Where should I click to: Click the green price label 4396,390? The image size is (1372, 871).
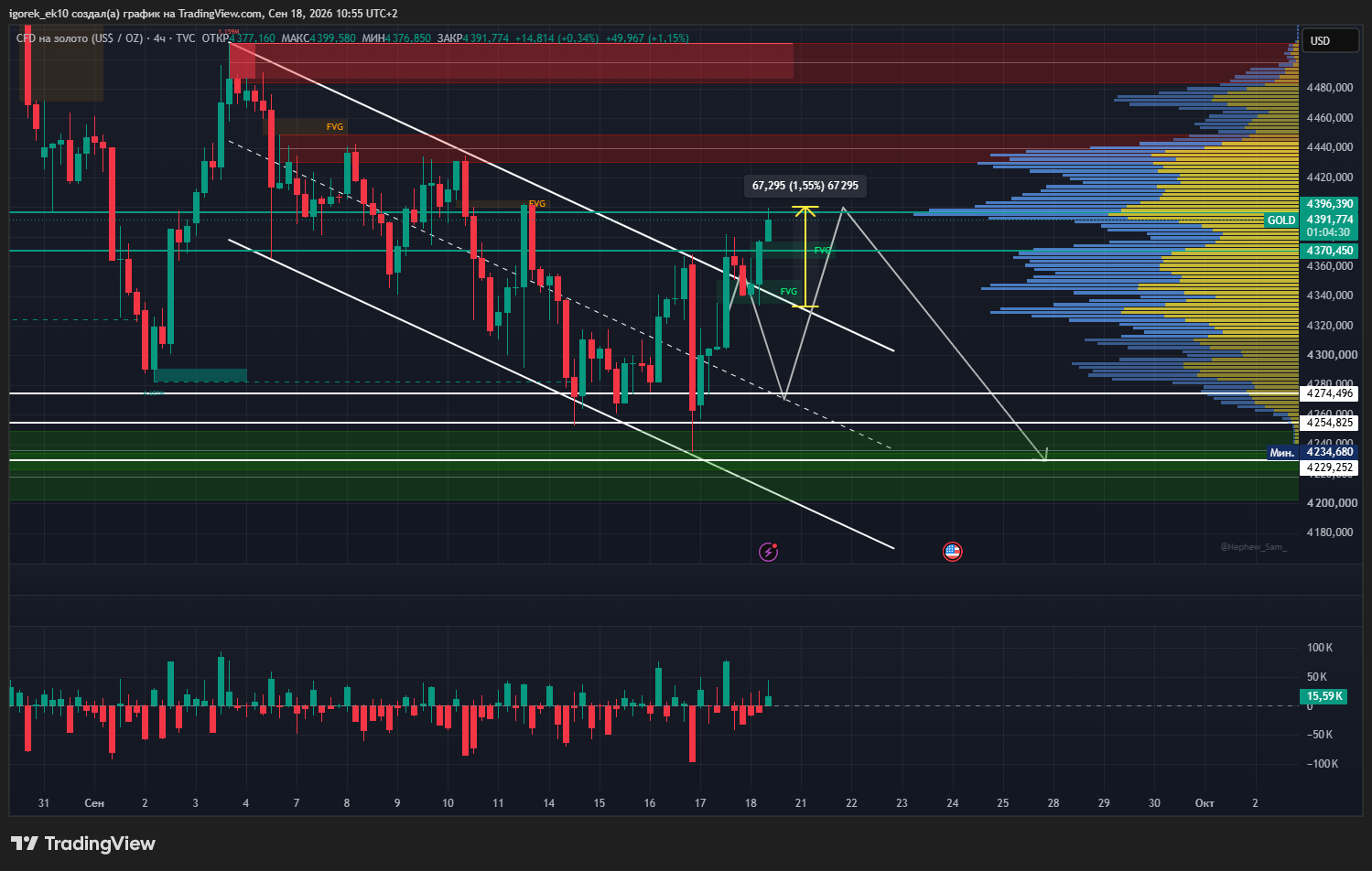pos(1330,204)
